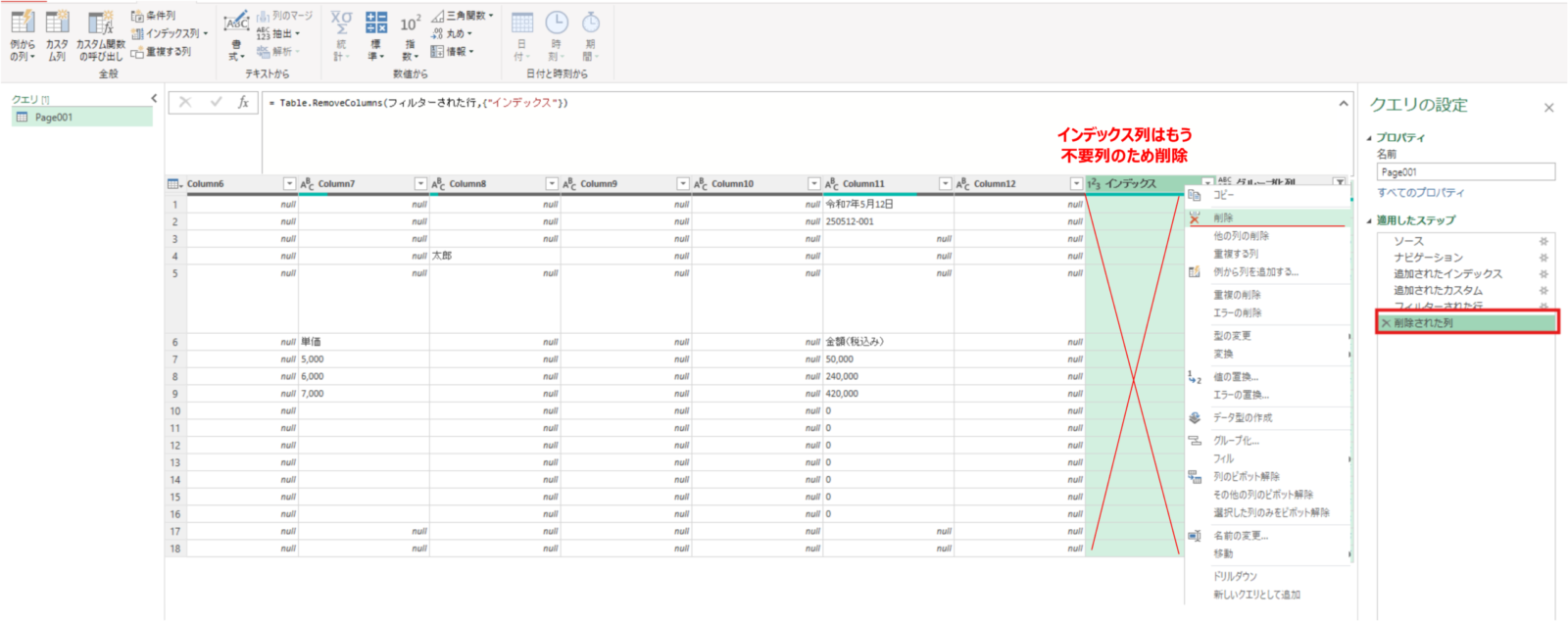1568x621 pixels.
Task: Click the 標準 arithmetic ribbon button
Action: [375, 36]
